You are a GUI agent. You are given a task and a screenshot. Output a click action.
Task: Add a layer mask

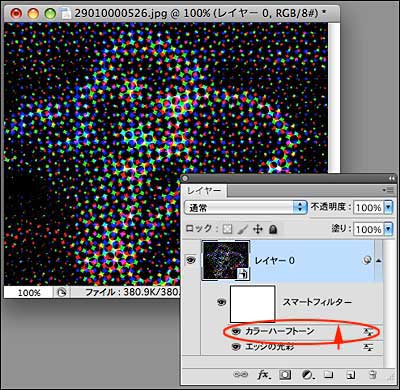[x=285, y=375]
